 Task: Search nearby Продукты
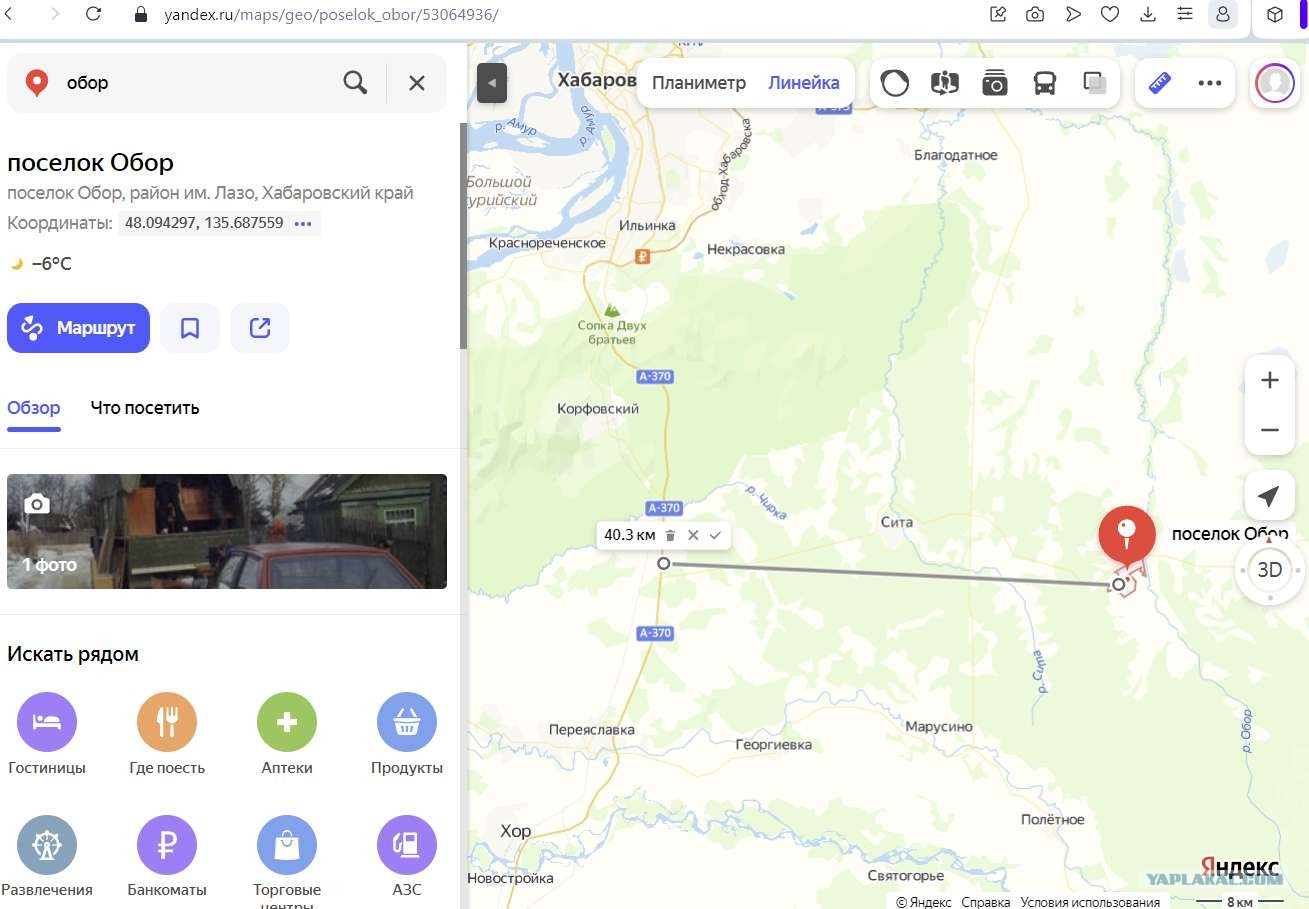[x=407, y=736]
